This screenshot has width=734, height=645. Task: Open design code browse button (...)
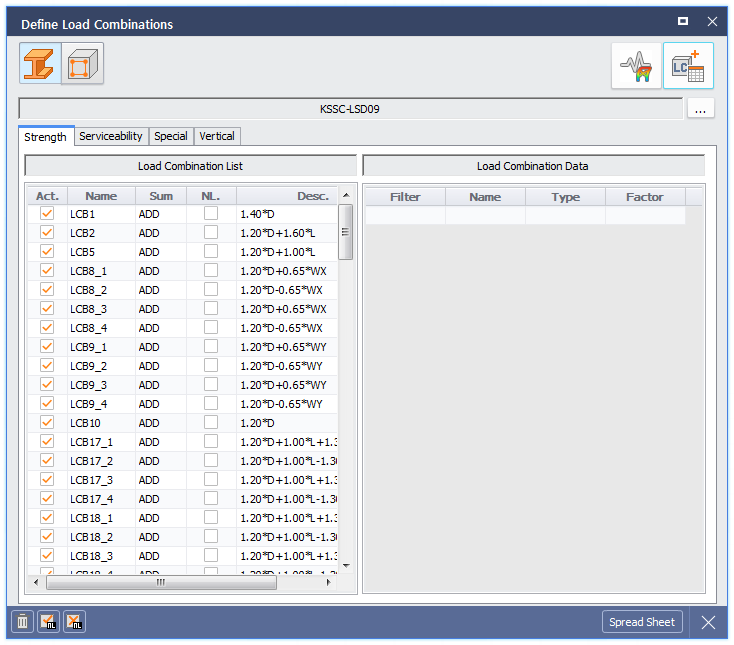[x=700, y=109]
